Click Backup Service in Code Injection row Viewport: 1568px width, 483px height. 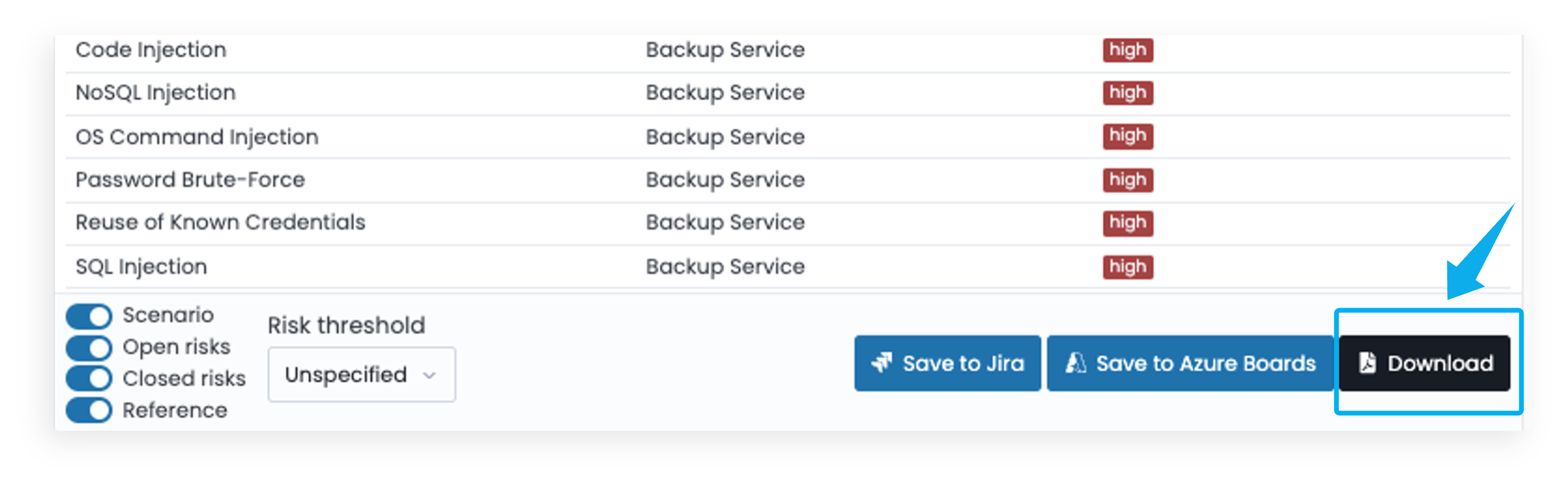725,50
